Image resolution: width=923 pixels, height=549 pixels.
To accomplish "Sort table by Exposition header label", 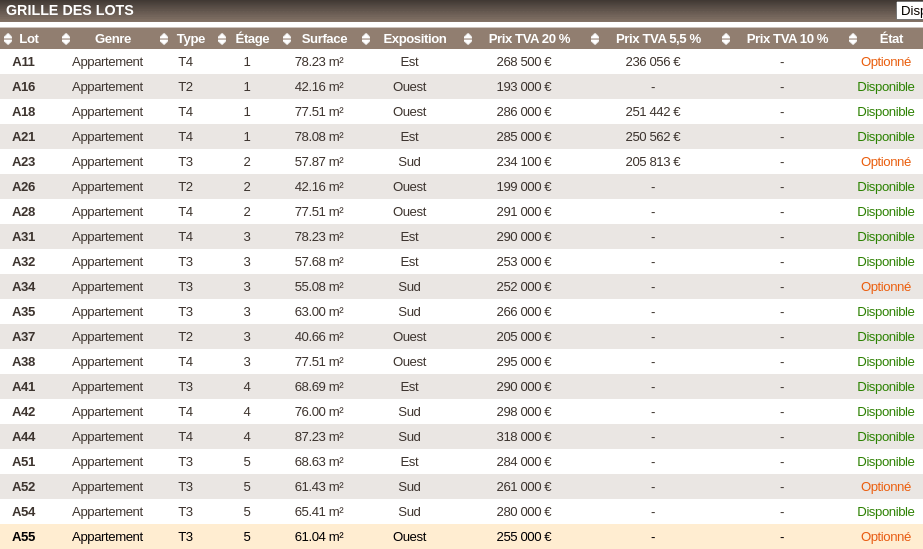I will coord(415,39).
